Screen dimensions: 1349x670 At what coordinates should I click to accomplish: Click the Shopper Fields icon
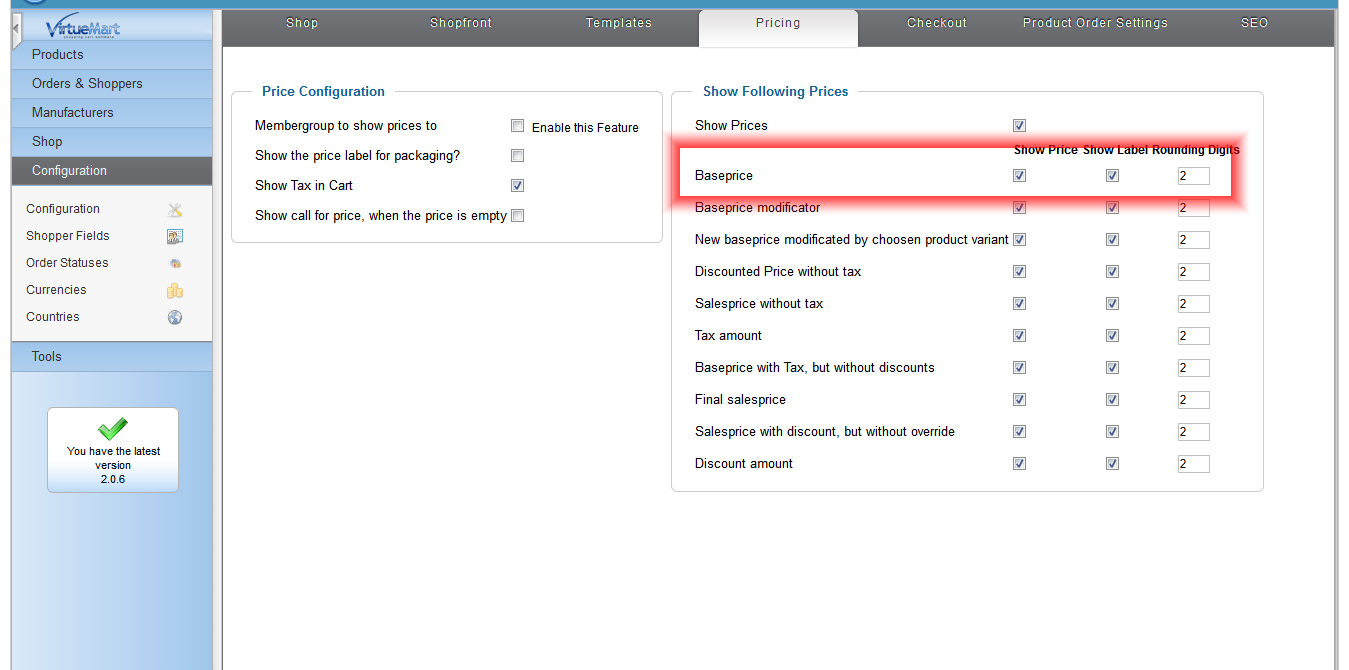click(x=175, y=237)
